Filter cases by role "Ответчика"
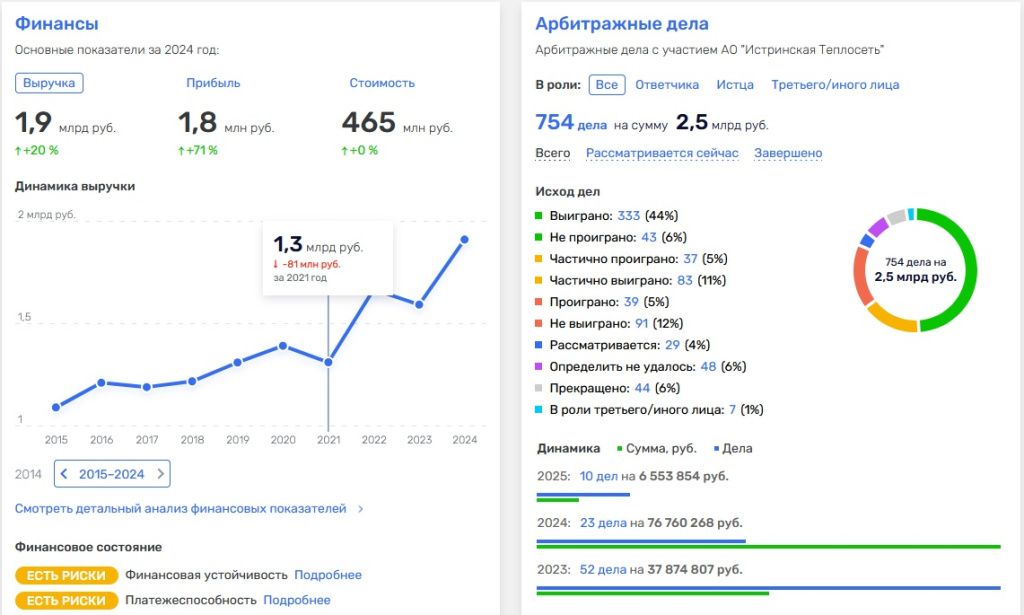Viewport: 1024px width, 615px height. click(667, 85)
